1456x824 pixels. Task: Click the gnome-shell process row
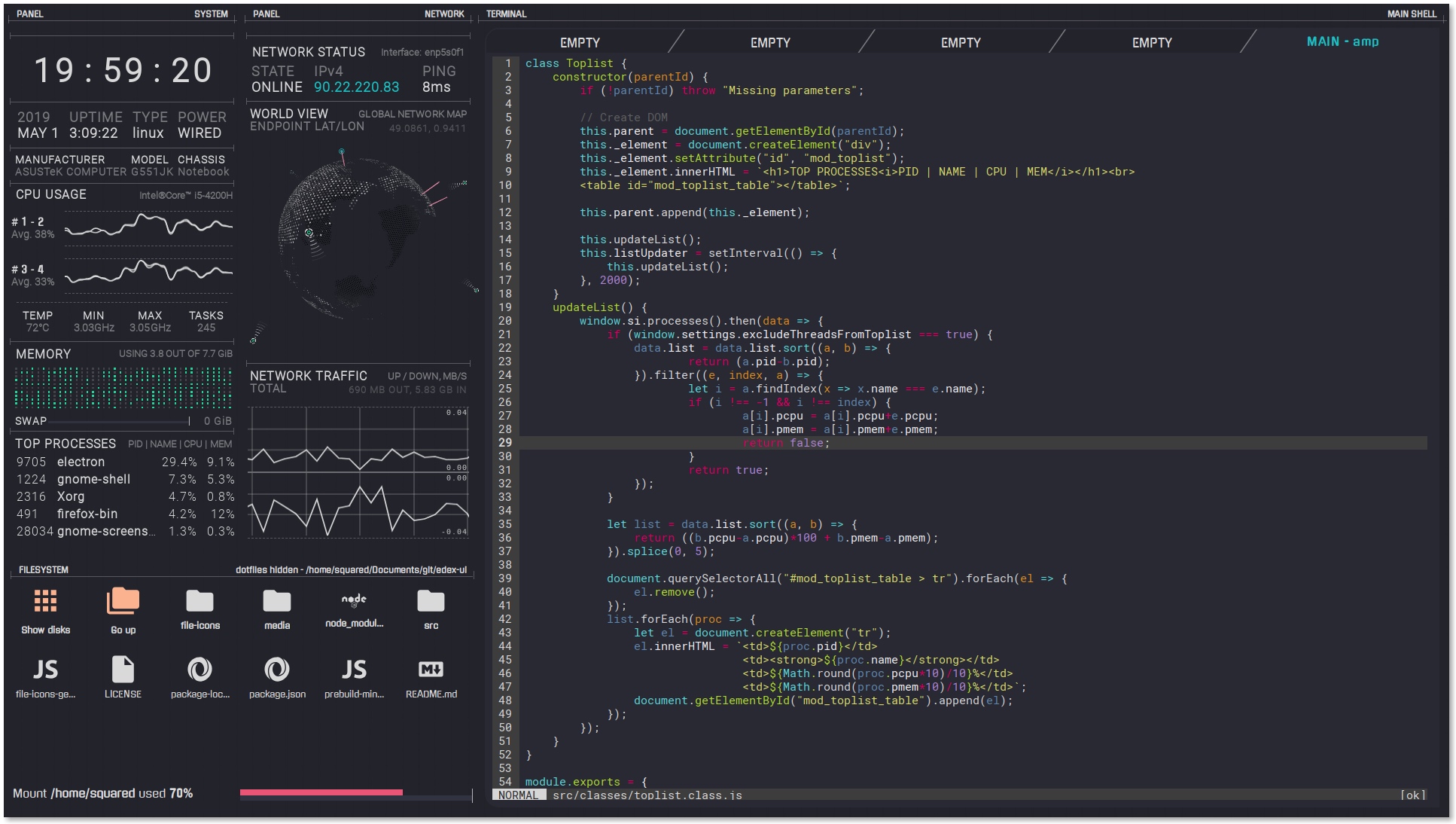(125, 479)
